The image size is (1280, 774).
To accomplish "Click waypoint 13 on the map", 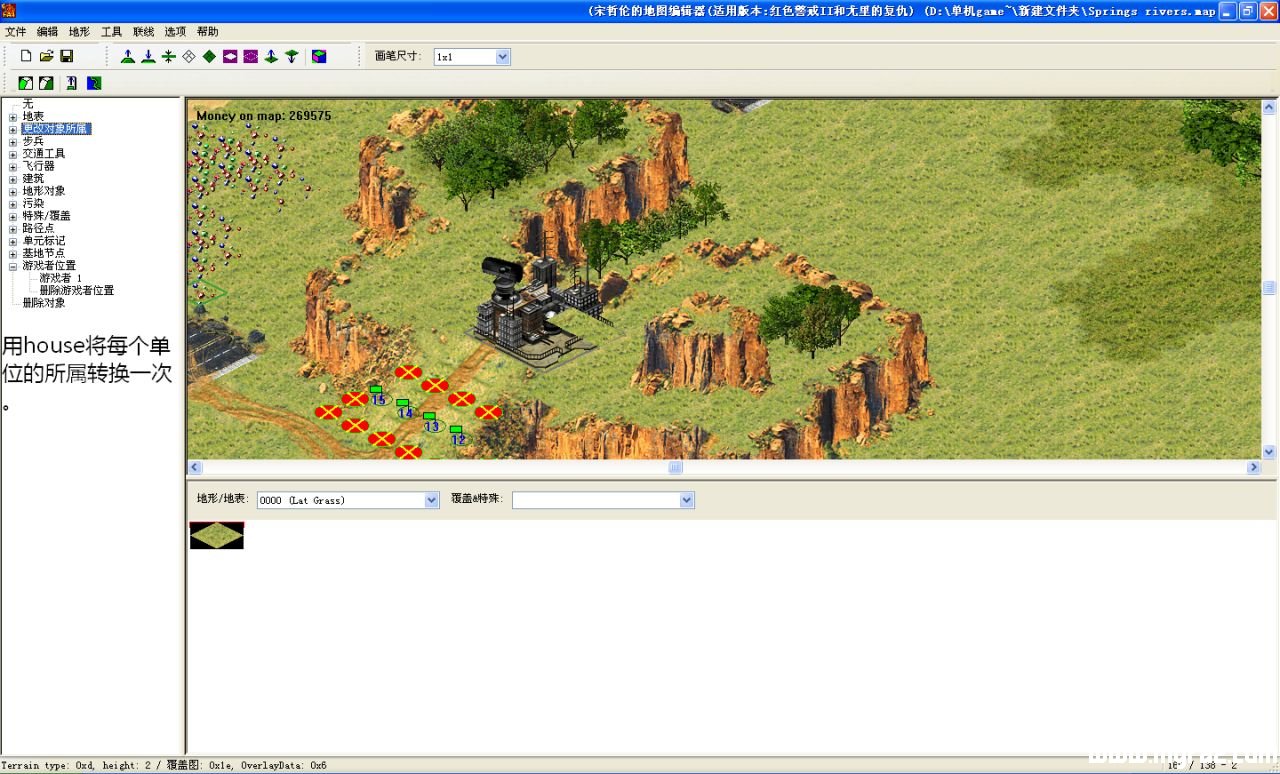I will coord(432,422).
